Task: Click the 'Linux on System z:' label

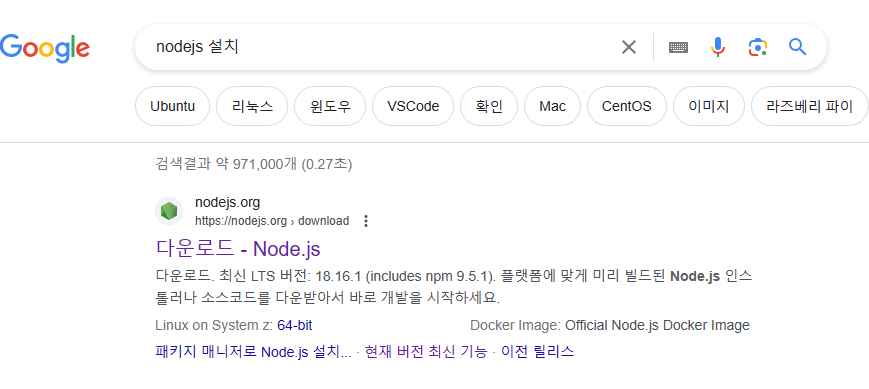Action: [214, 325]
